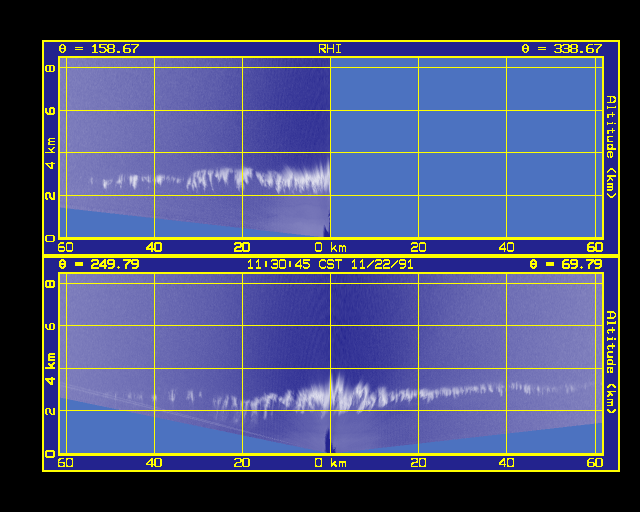640x512 pixels.
Task: Click the "4 km" altitude tick of the timestamped panel
Action: [x=51, y=369]
